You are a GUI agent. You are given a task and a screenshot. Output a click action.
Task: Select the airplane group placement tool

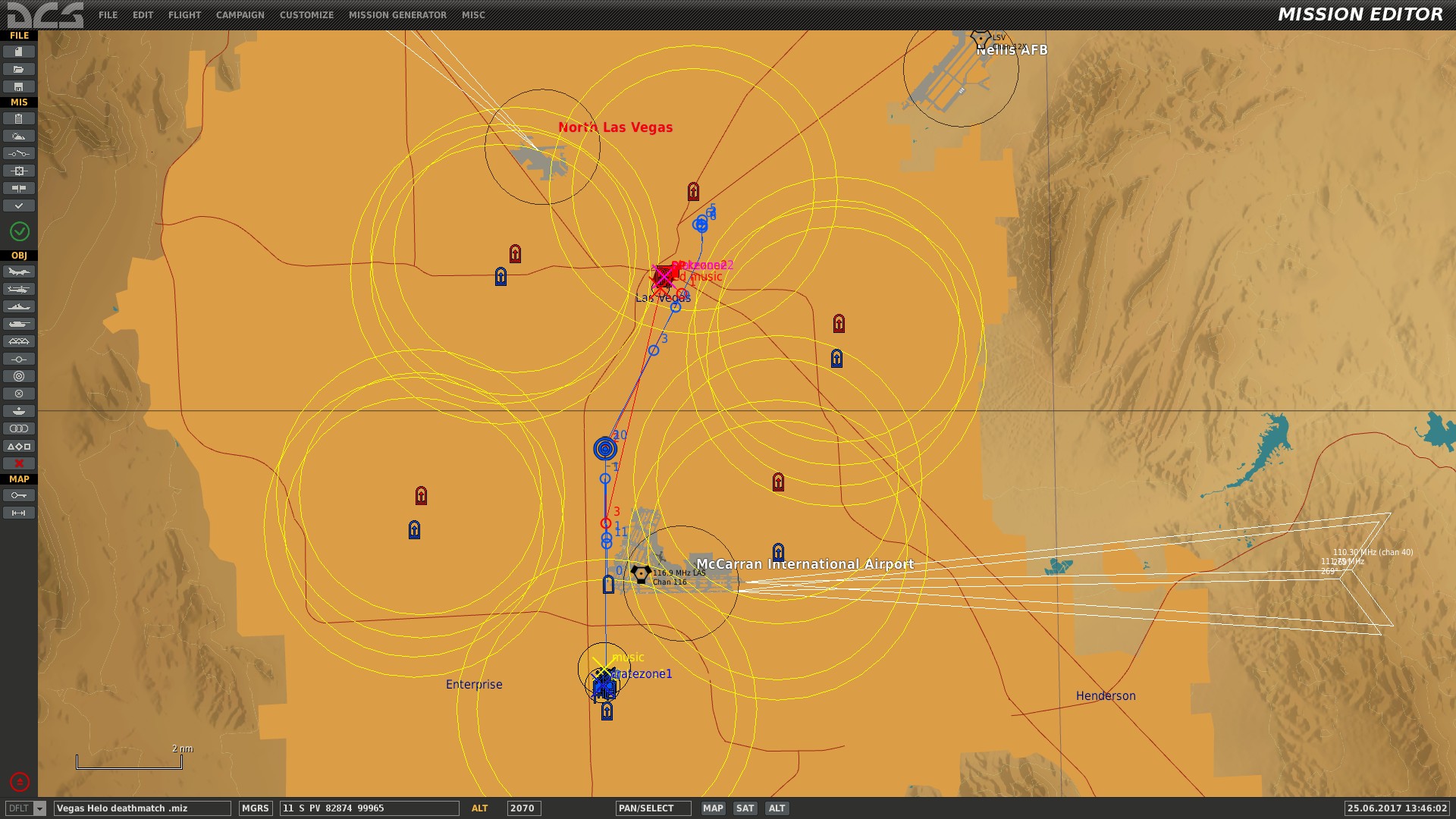19,271
